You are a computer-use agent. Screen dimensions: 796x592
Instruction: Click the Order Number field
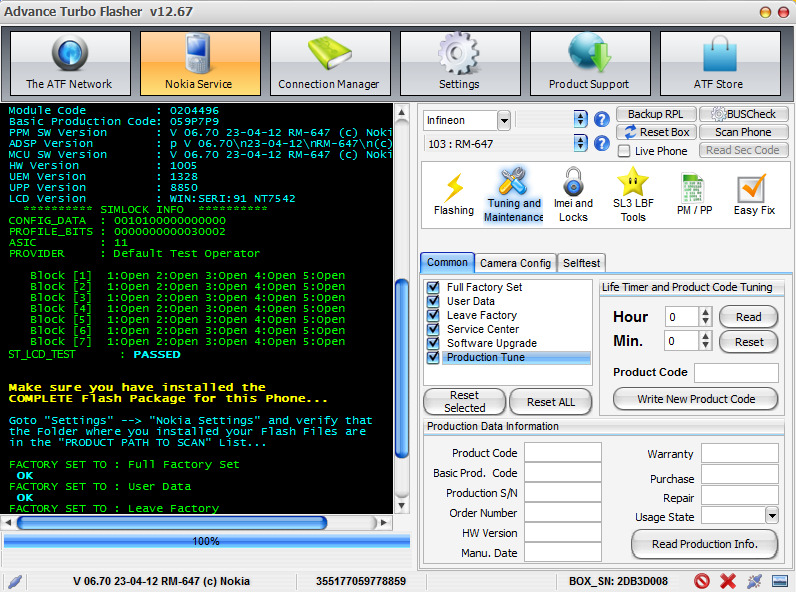(x=562, y=513)
